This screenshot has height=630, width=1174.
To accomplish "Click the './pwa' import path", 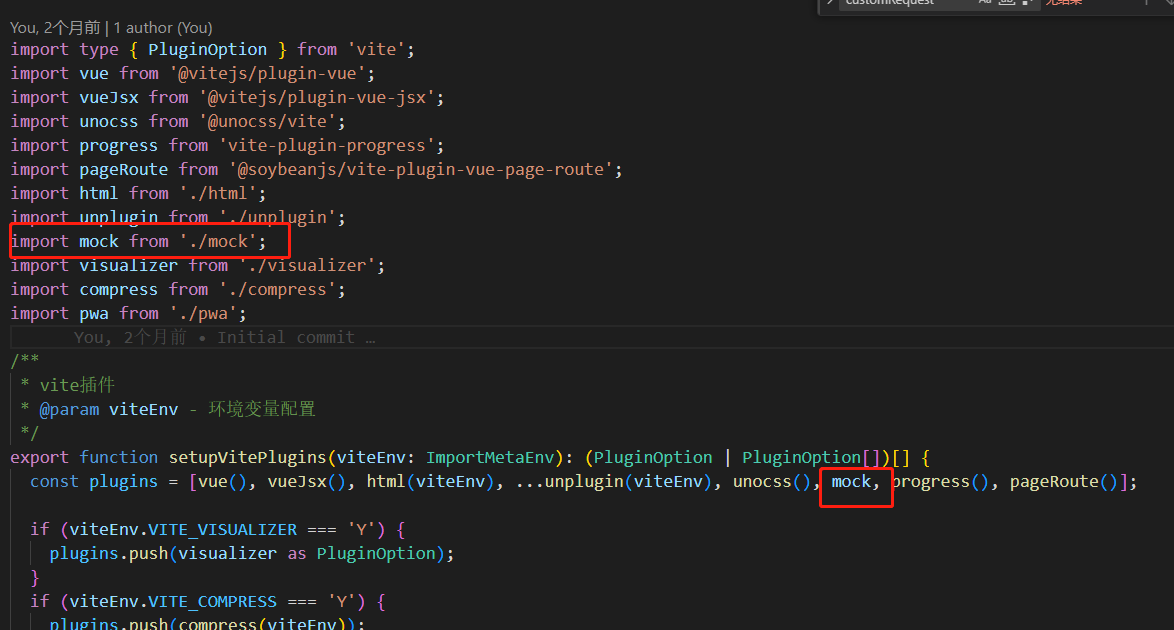I will [x=203, y=313].
